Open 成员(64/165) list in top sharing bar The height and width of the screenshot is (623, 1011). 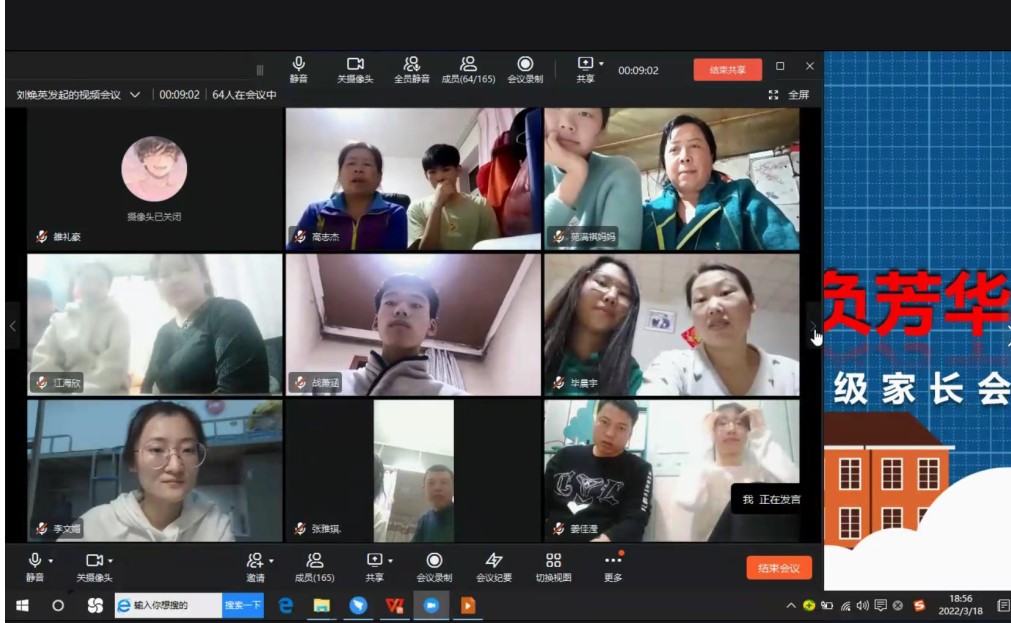click(x=468, y=68)
